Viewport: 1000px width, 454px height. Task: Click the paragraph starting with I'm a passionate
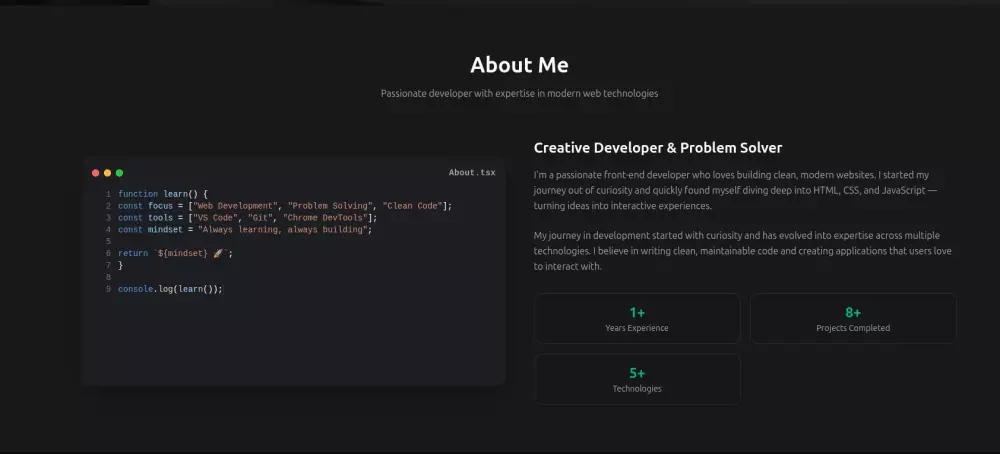[x=735, y=190]
